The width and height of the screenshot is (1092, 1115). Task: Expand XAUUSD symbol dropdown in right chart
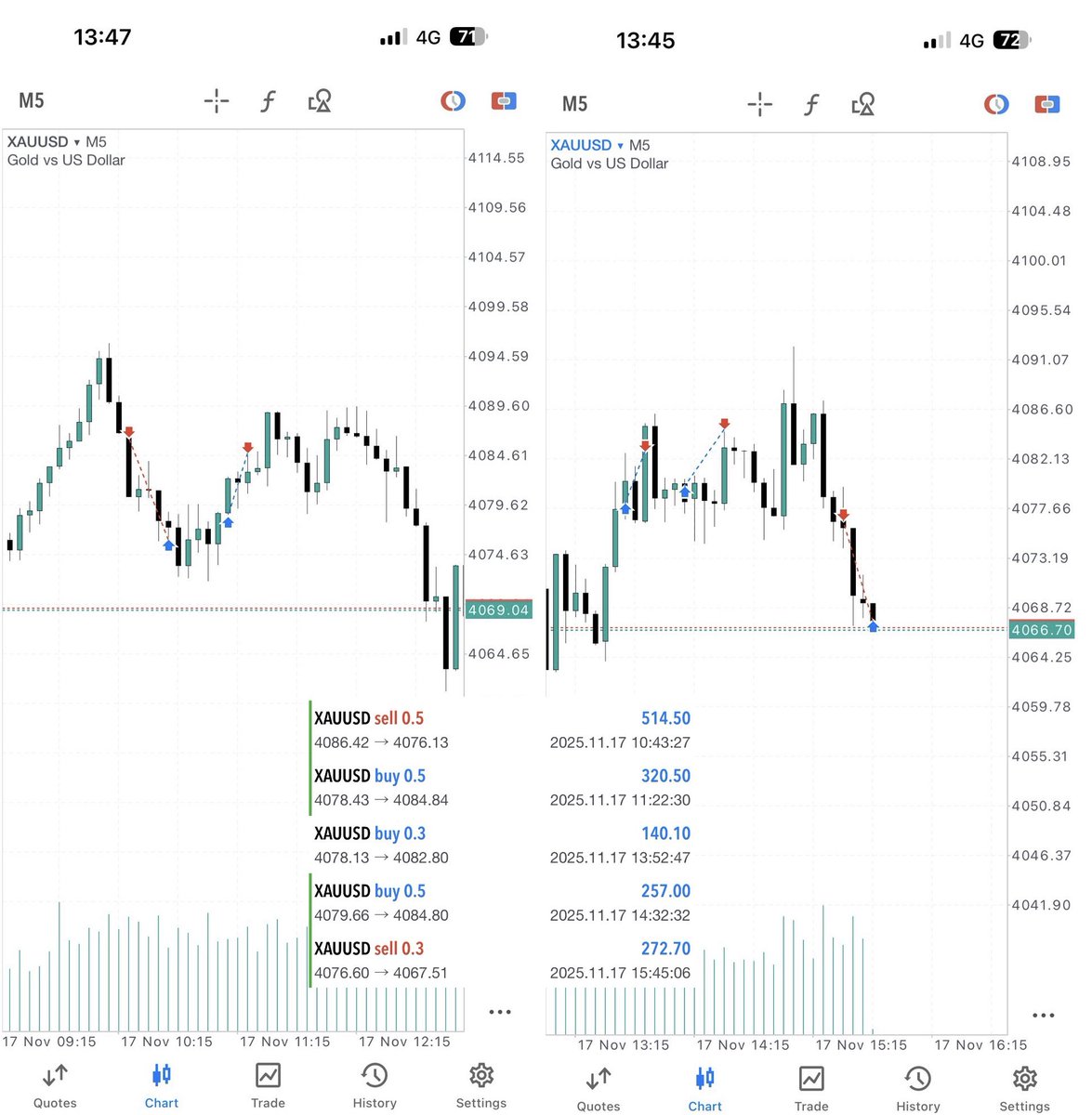[x=587, y=145]
